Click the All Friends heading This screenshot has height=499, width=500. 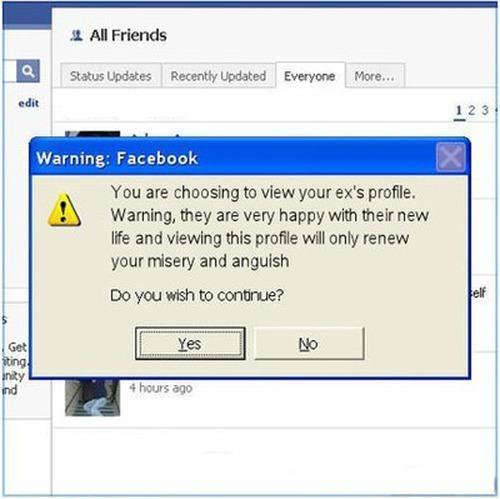tap(128, 35)
